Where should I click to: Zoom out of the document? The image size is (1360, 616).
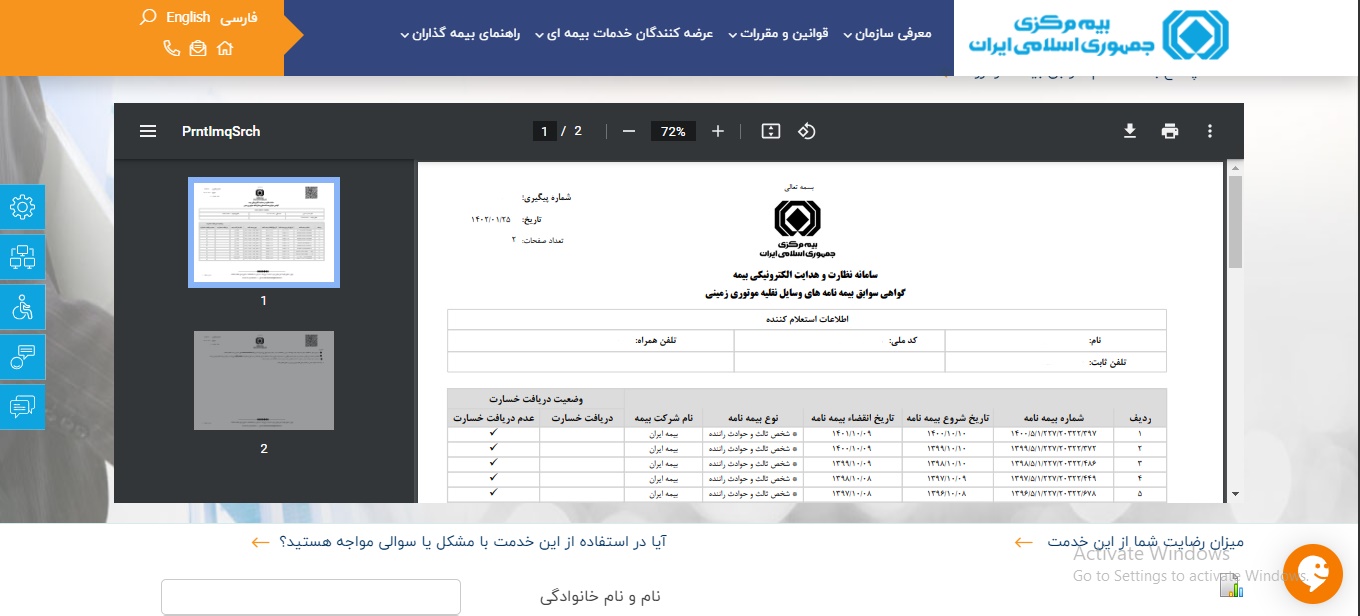(629, 130)
